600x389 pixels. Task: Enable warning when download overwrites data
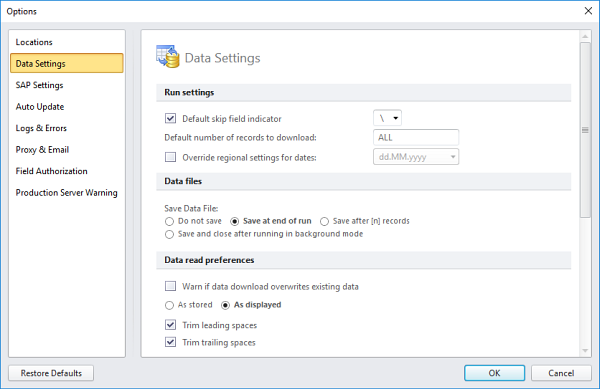pyautogui.click(x=170, y=286)
